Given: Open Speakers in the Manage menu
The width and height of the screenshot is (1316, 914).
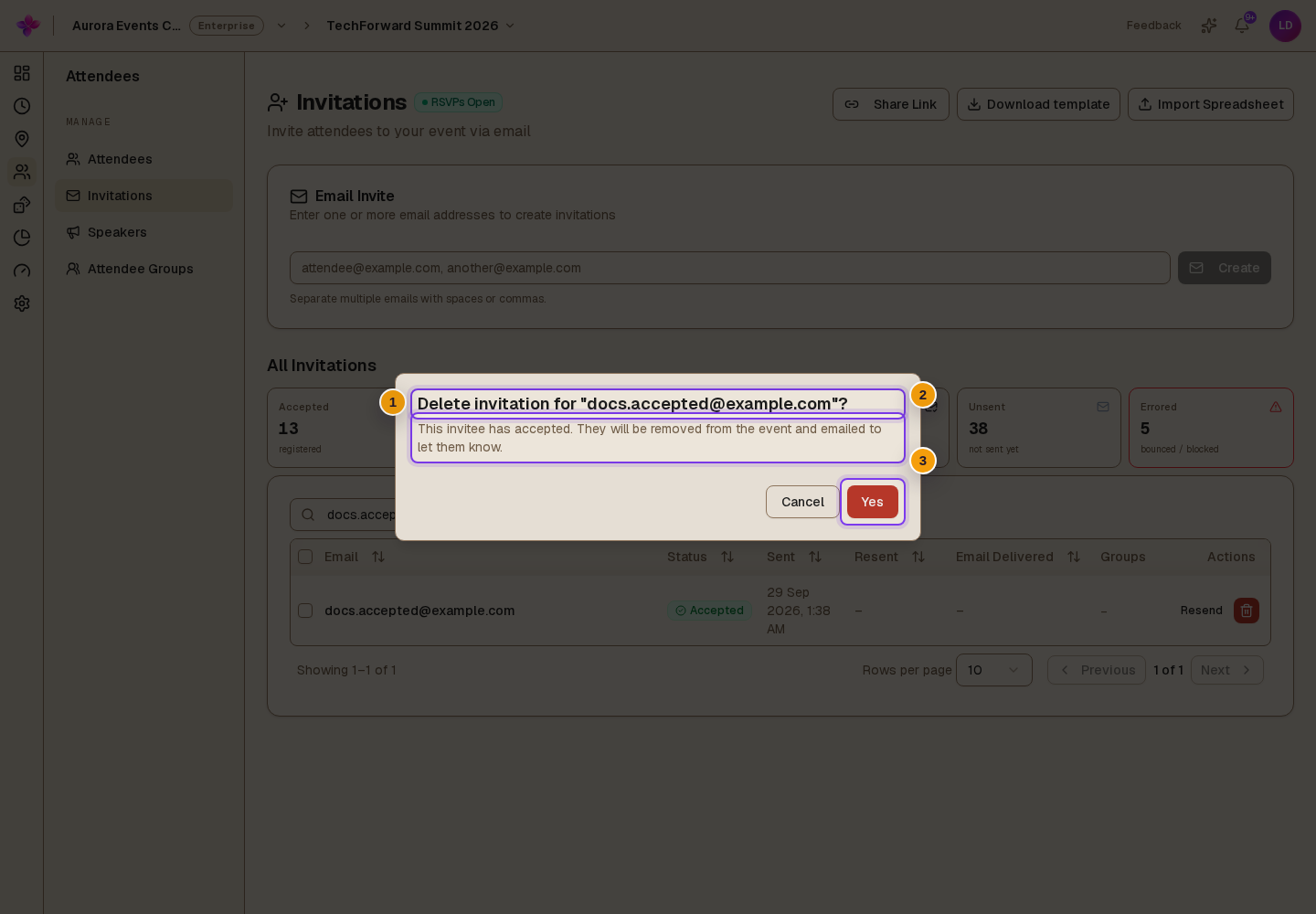Looking at the screenshot, I should 143,232.
